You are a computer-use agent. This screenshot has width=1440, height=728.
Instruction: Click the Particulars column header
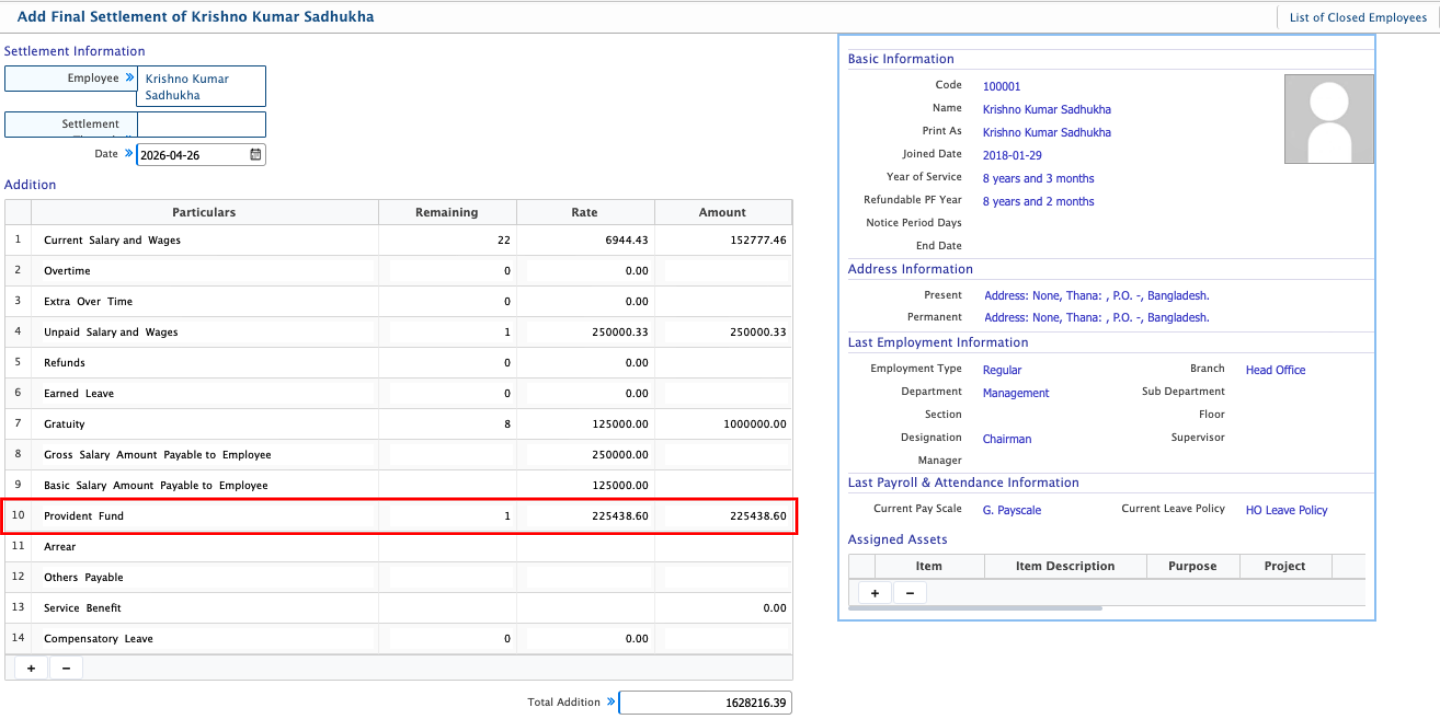click(204, 212)
